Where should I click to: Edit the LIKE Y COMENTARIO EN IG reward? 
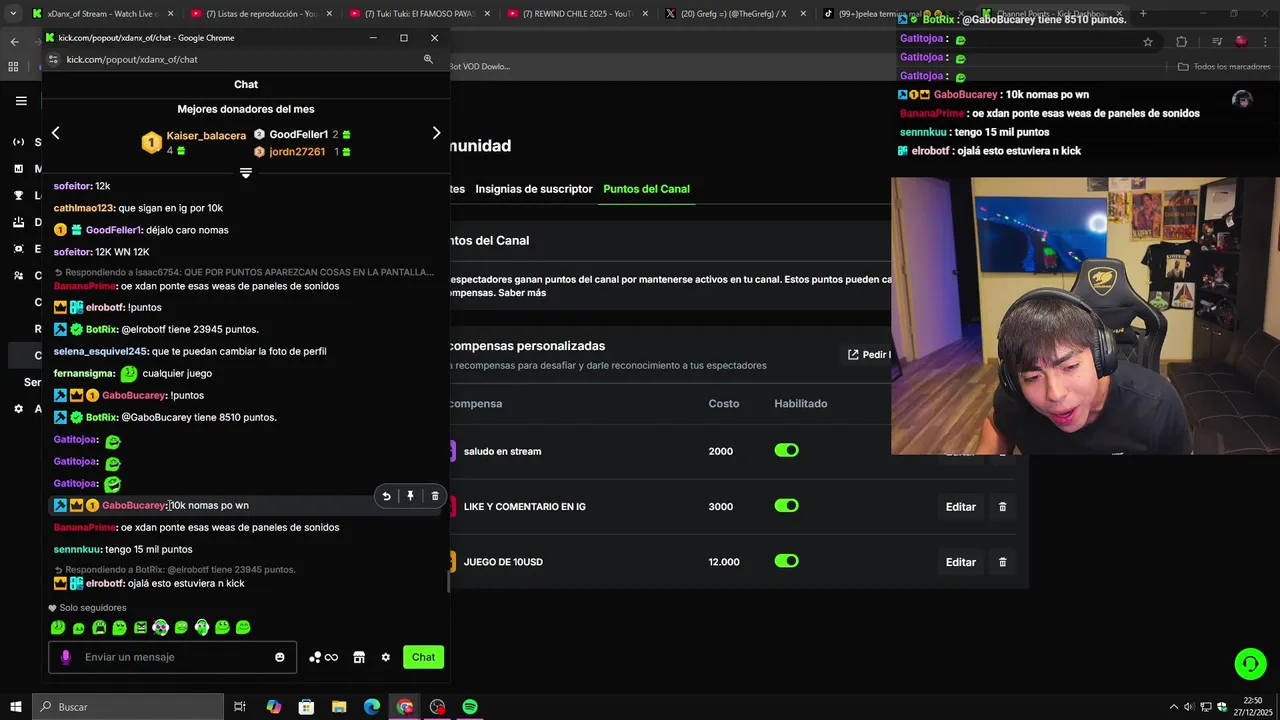click(x=961, y=507)
